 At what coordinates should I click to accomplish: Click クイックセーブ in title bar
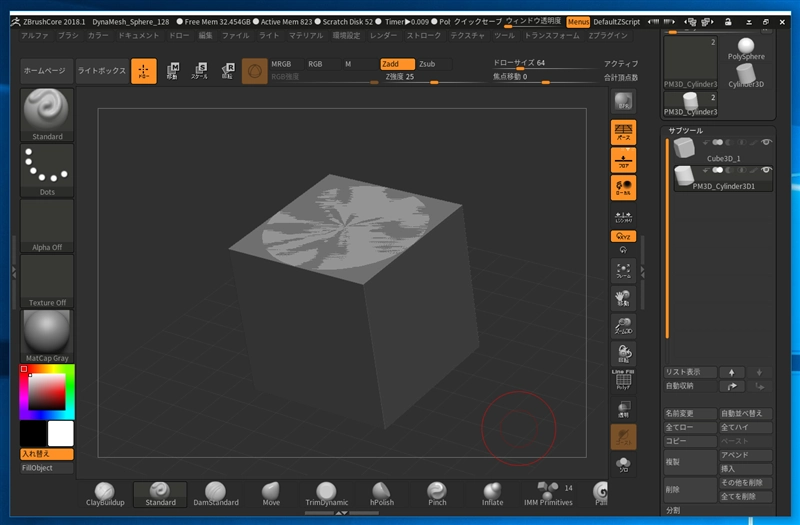[478, 22]
